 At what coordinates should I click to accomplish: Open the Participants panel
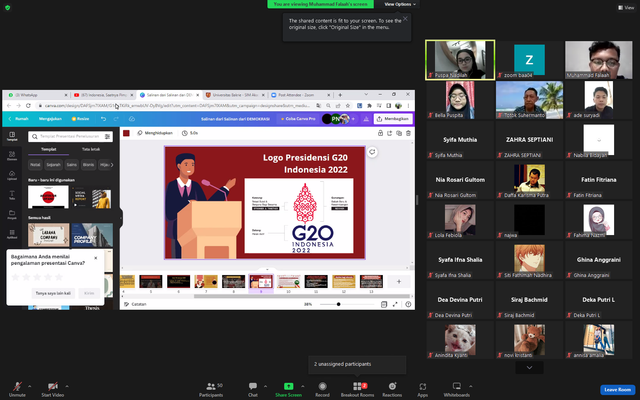[x=211, y=389]
